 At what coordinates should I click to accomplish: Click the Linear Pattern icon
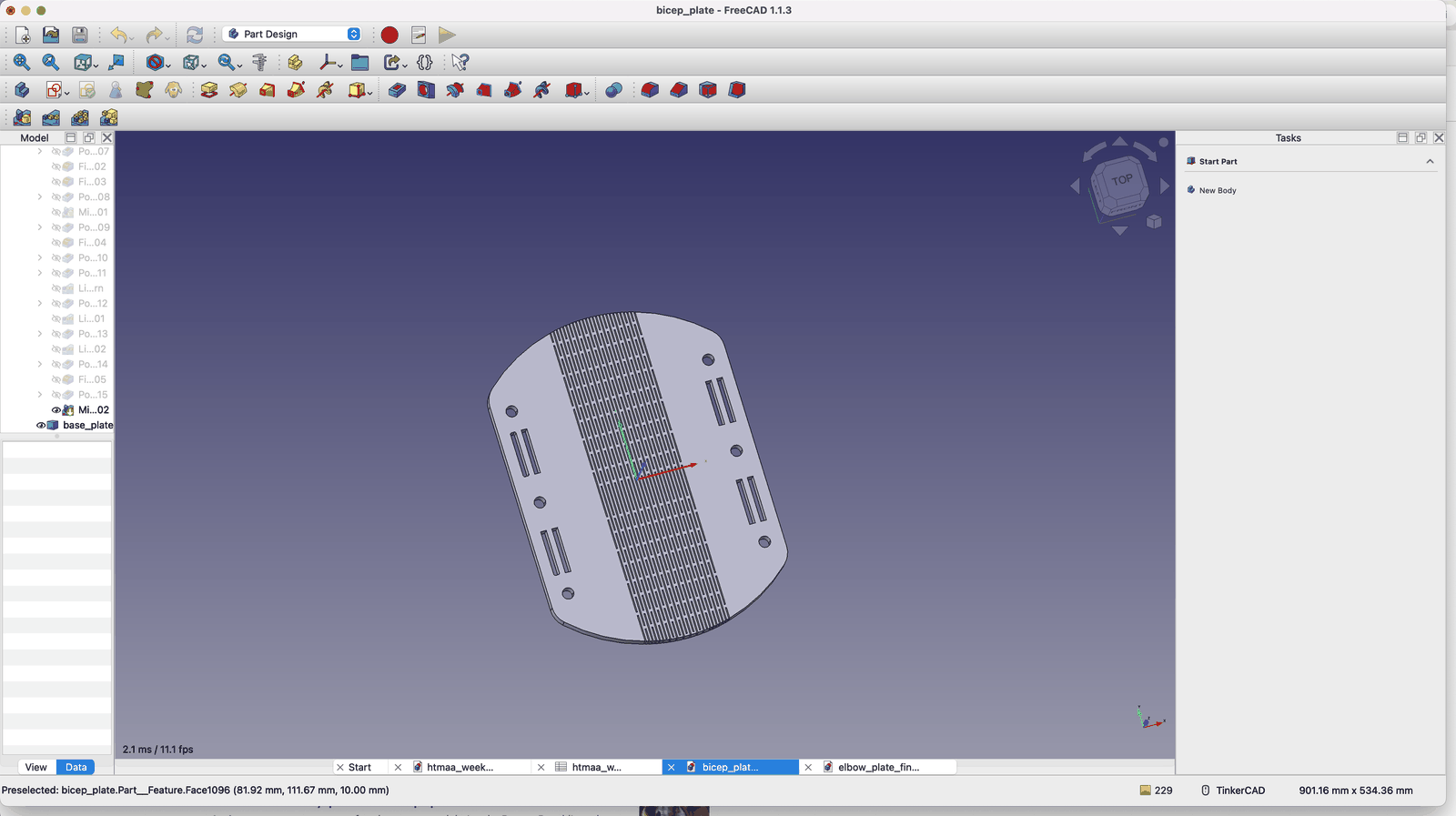(x=51, y=117)
